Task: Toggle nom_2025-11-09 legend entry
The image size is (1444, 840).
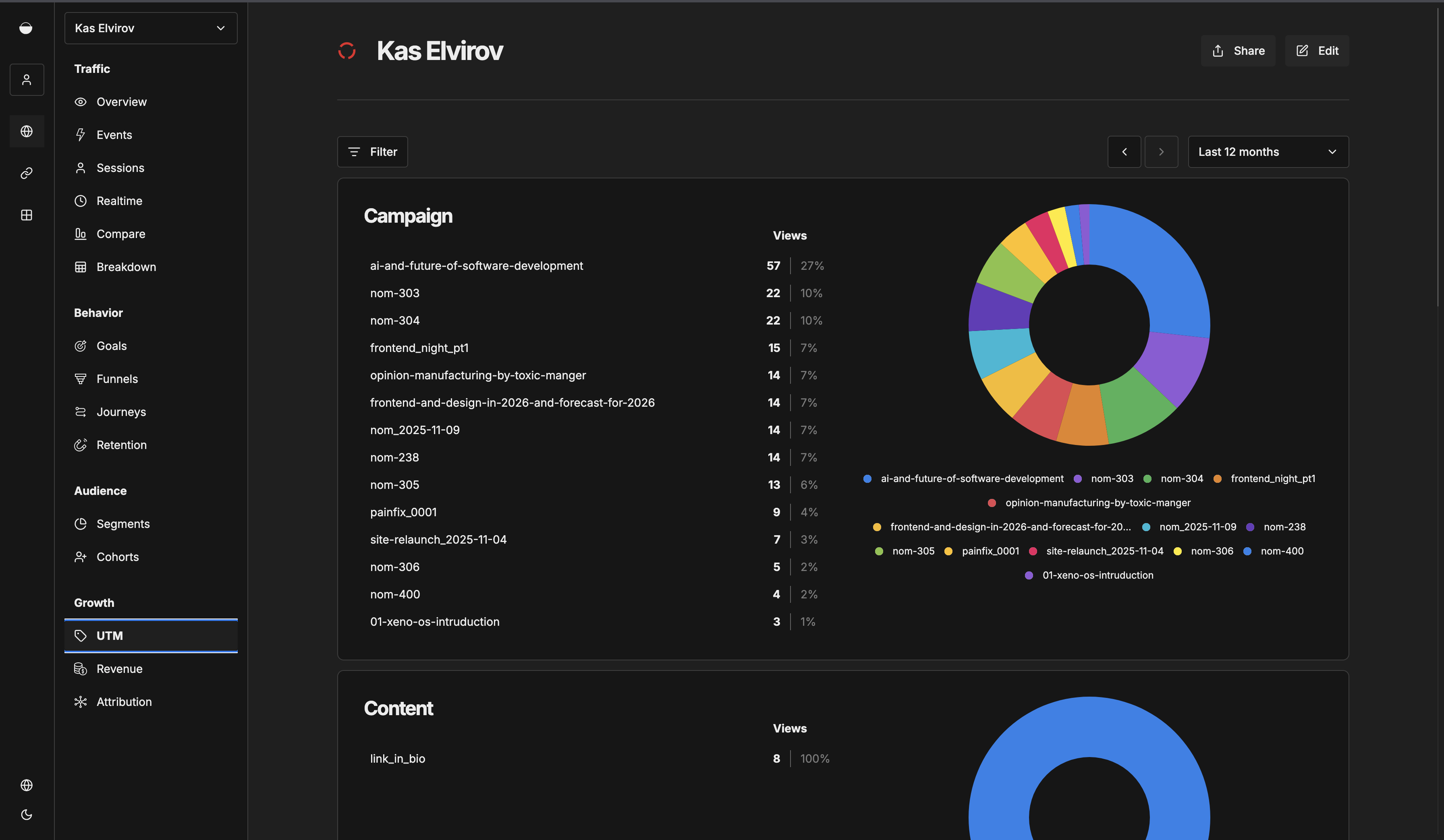Action: click(1189, 527)
